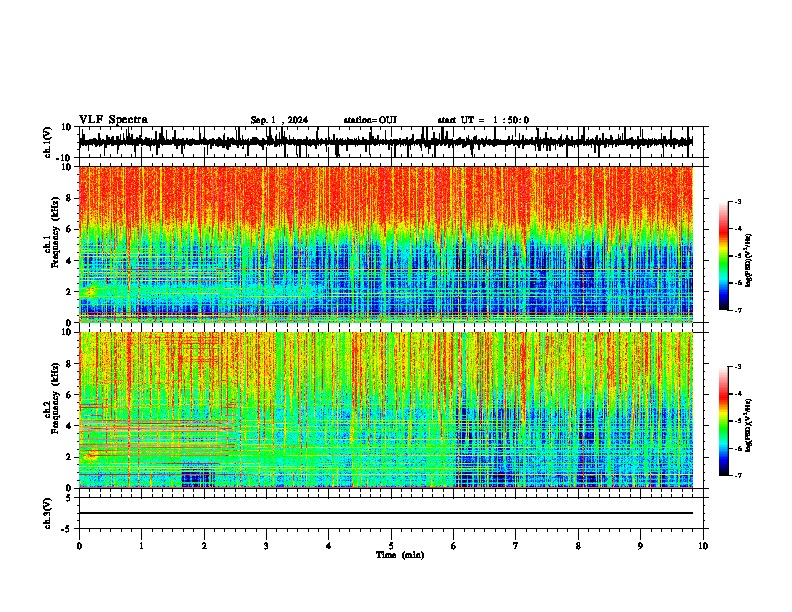
Task: Click the ch.1 spectrogram "8" kHz tick label
Action: click(70, 198)
